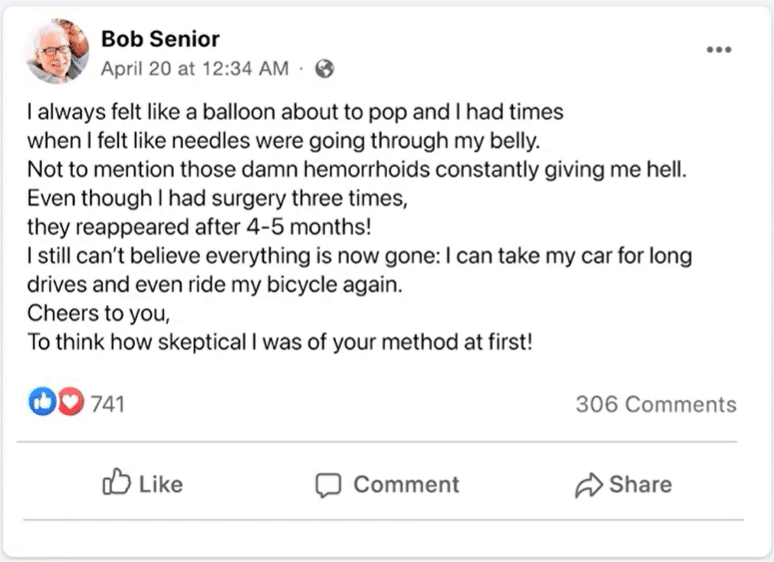
Task: Click the "Bob Senior" author name
Action: click(x=160, y=39)
